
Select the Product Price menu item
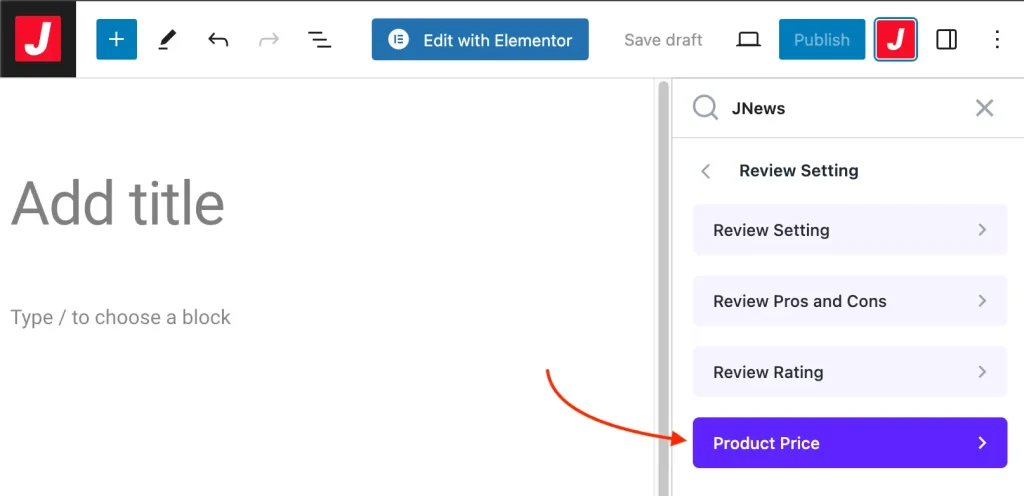coord(849,443)
